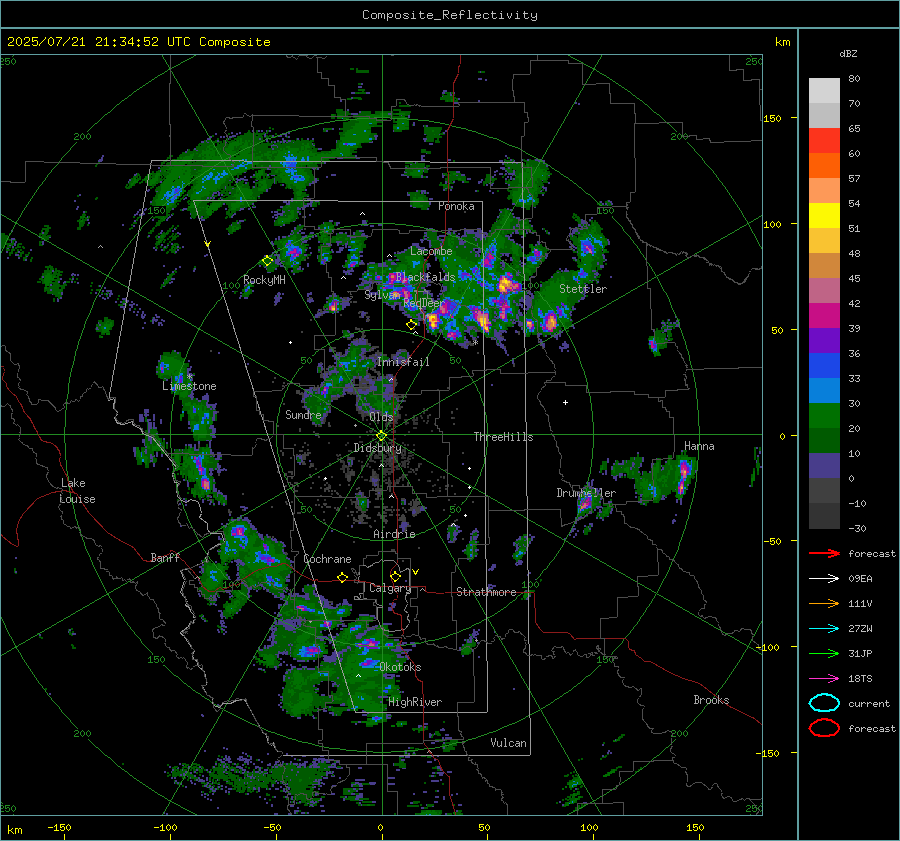Pick the orange swatch between 60 and 57

click(x=824, y=166)
